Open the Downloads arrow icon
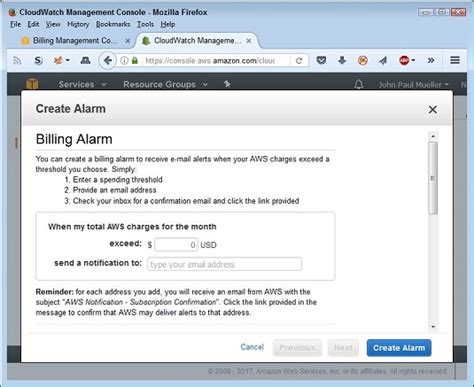The height and width of the screenshot is (387, 474). pos(342,60)
